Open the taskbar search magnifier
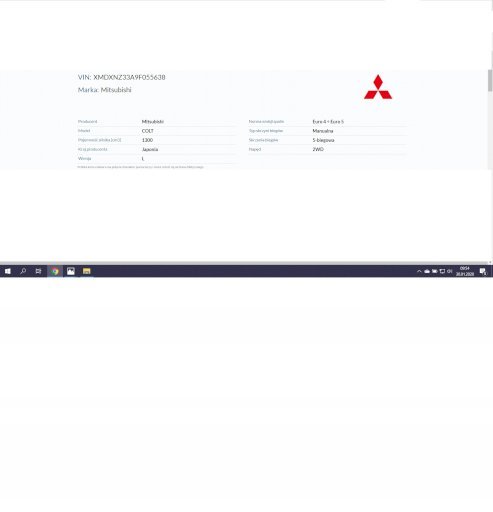 click(x=23, y=271)
